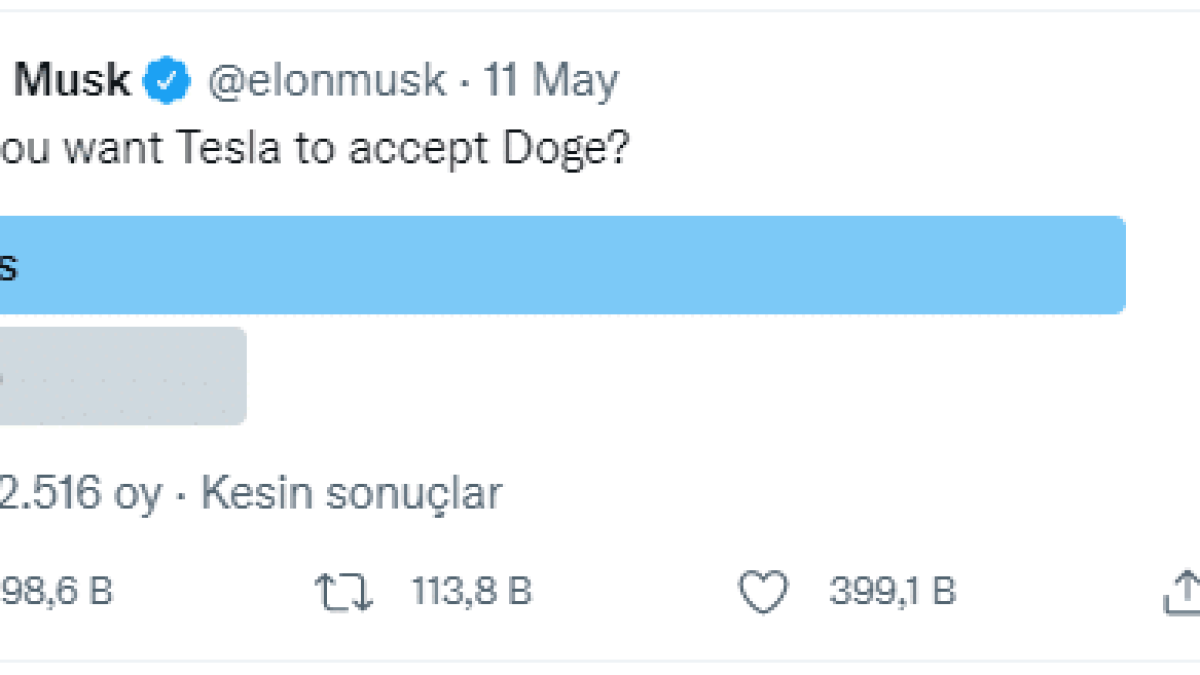Click the share upload icon
This screenshot has height=675, width=1200.
point(1182,592)
